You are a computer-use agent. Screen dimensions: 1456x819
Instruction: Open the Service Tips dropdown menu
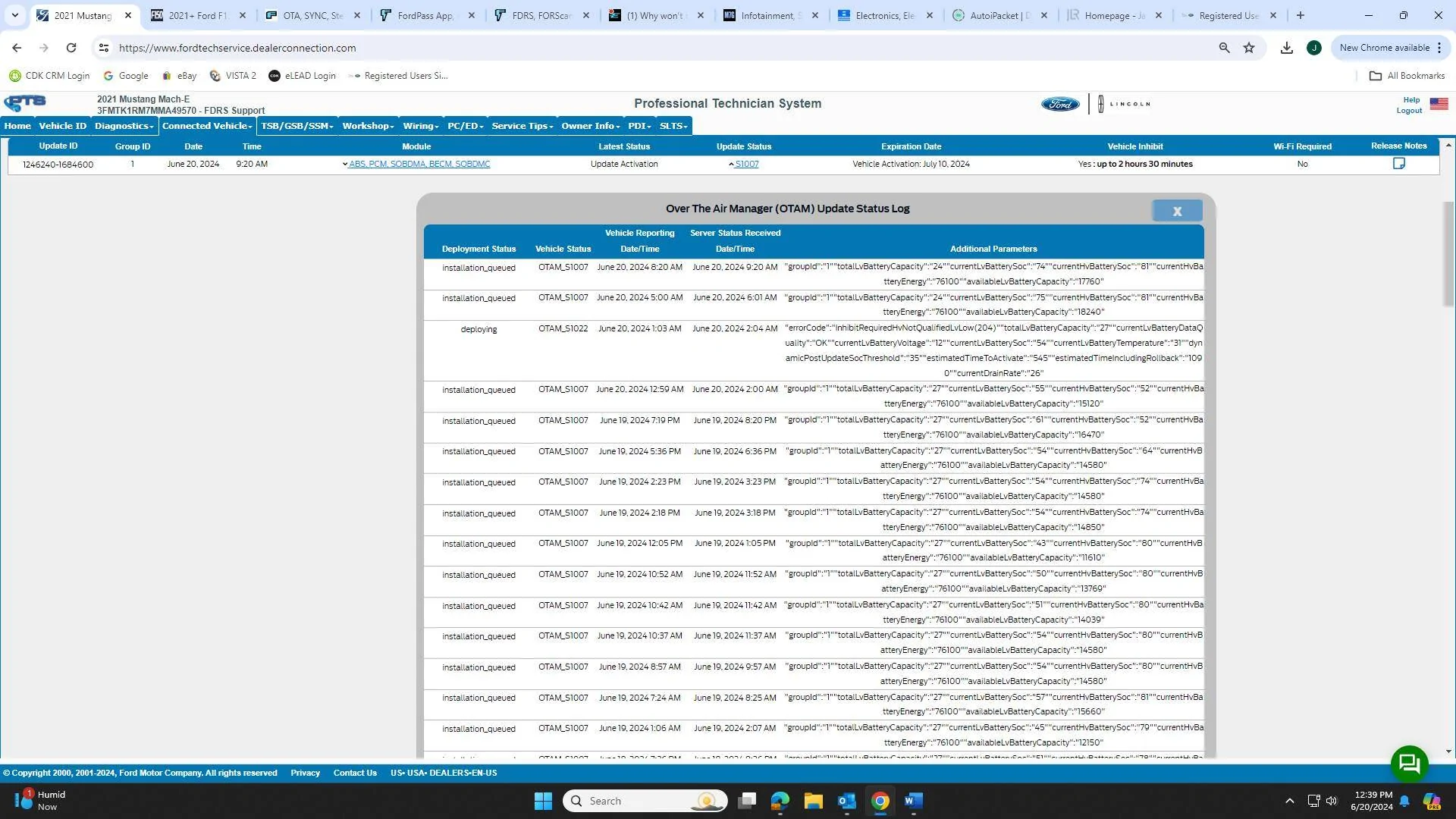point(522,126)
